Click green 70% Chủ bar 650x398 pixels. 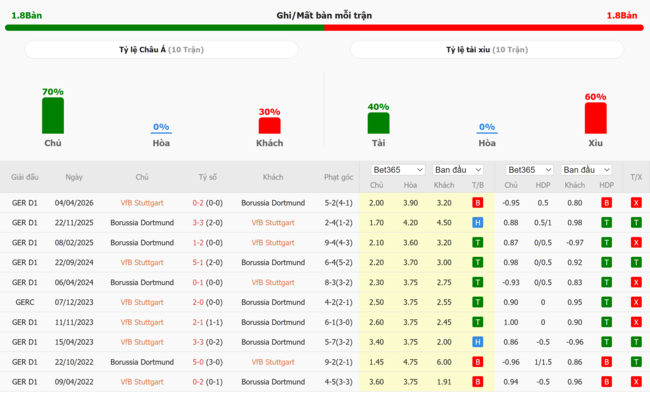53,116
